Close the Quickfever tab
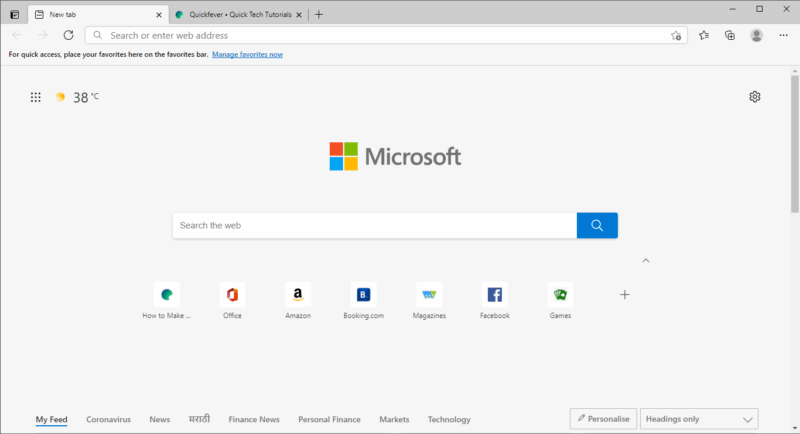The width and height of the screenshot is (800, 434). [299, 15]
